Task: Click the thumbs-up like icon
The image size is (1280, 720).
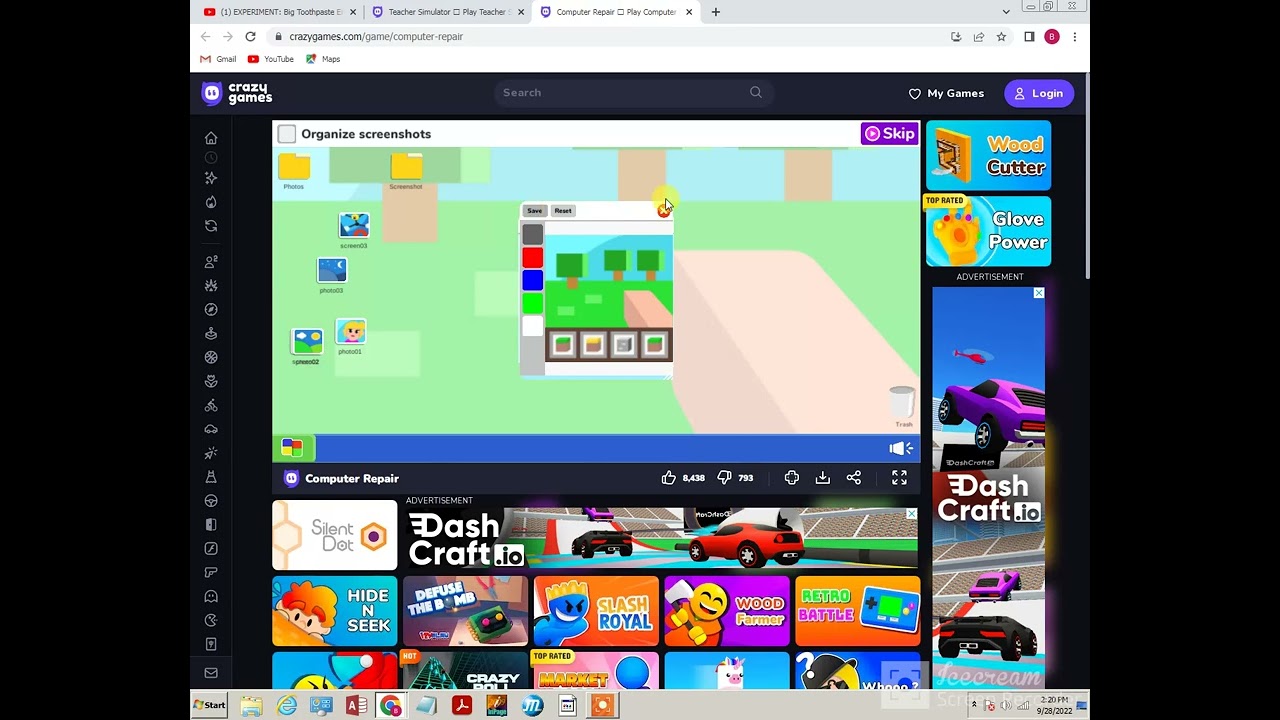Action: (668, 478)
